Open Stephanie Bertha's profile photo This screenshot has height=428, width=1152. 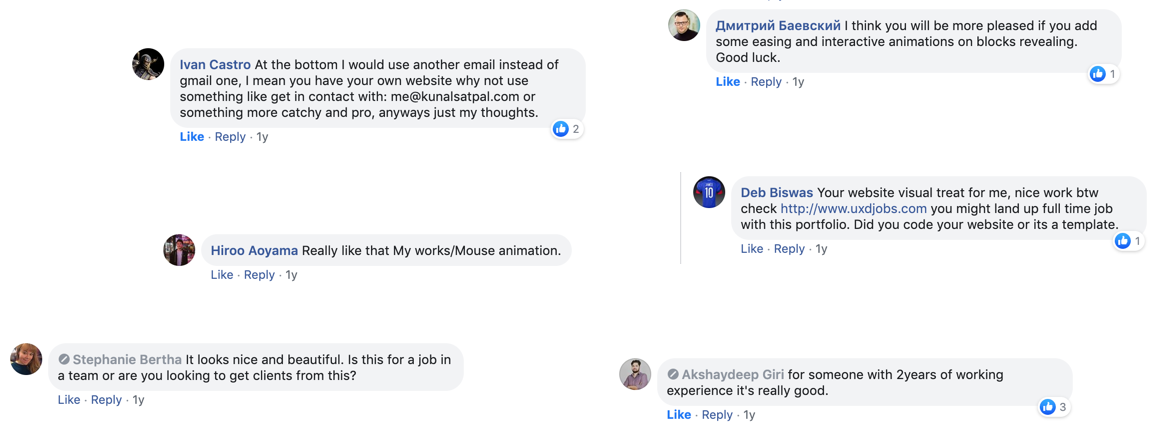coord(26,359)
